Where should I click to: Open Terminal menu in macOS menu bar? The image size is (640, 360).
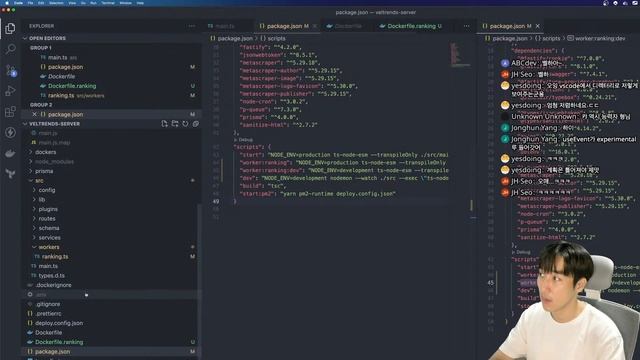[108, 3]
